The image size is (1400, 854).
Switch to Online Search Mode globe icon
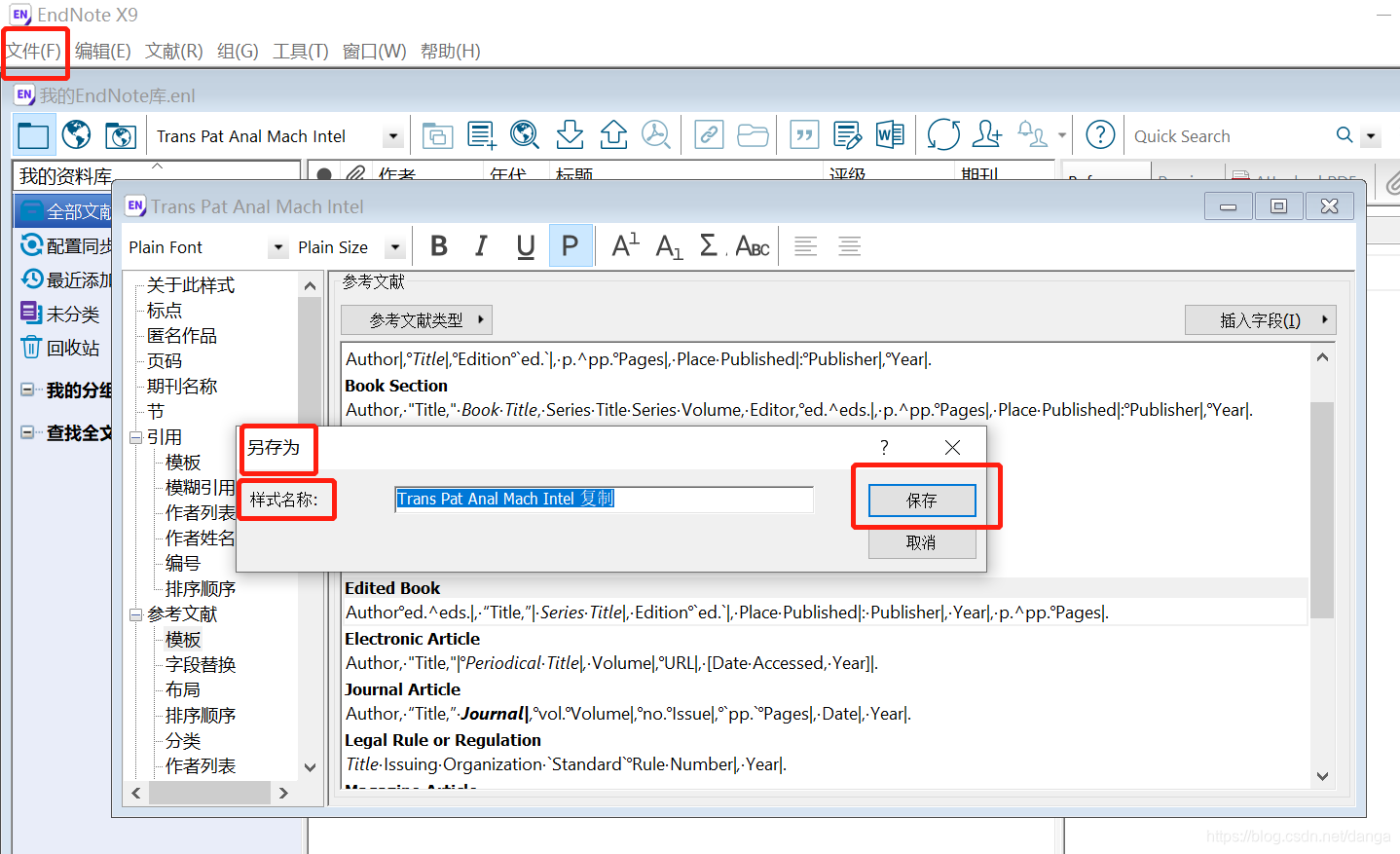[76, 135]
